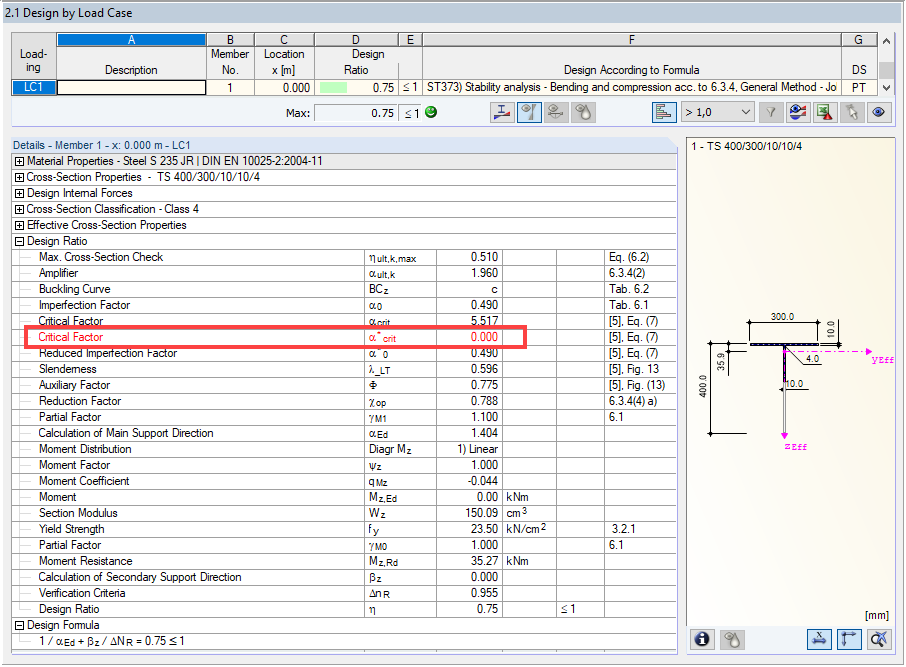Click the cross-section title 1 - TS 400/300/10/10/4
The width and height of the screenshot is (906, 667).
tap(747, 146)
